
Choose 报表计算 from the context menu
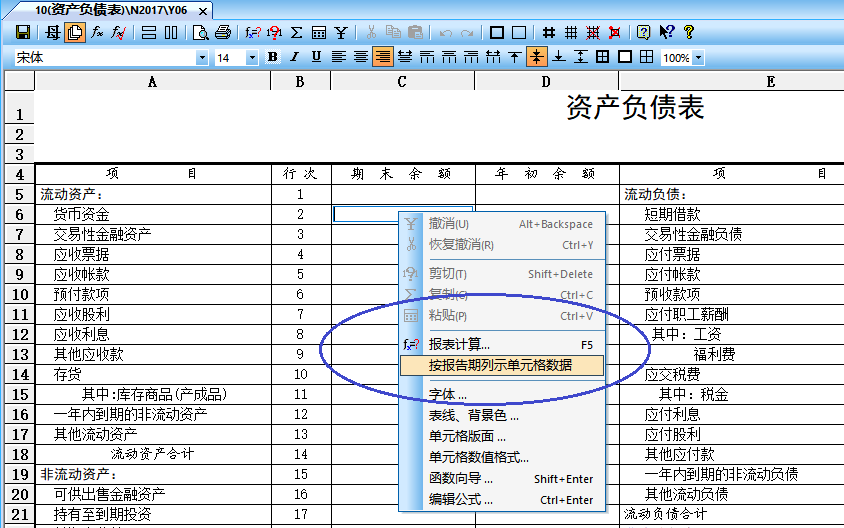[x=460, y=345]
